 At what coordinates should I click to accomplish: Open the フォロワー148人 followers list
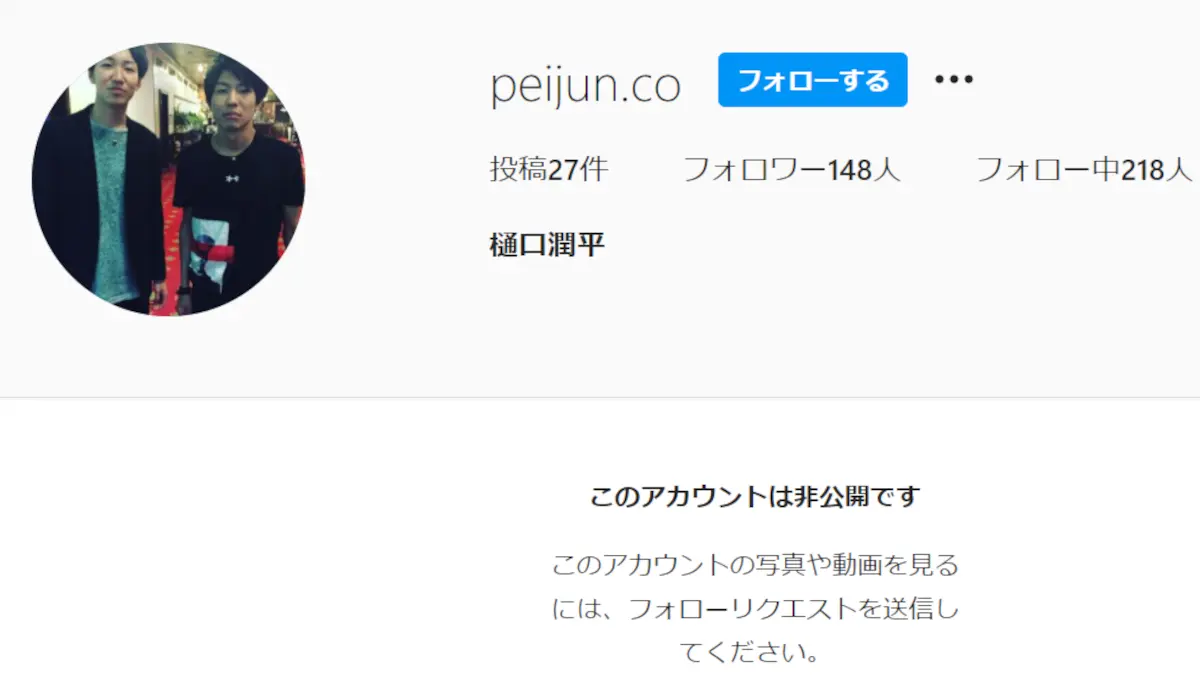791,170
